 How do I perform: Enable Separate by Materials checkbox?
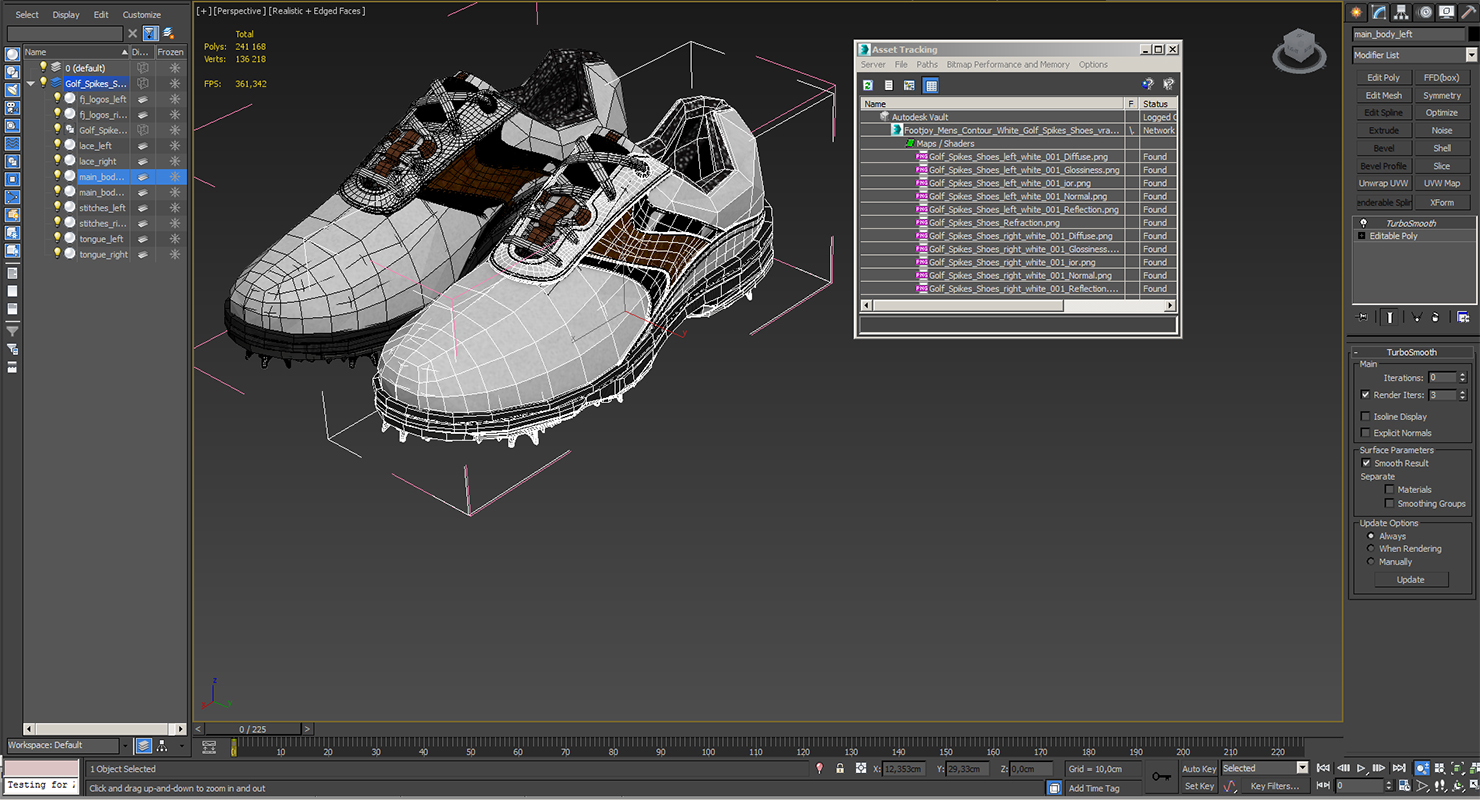tap(1390, 490)
